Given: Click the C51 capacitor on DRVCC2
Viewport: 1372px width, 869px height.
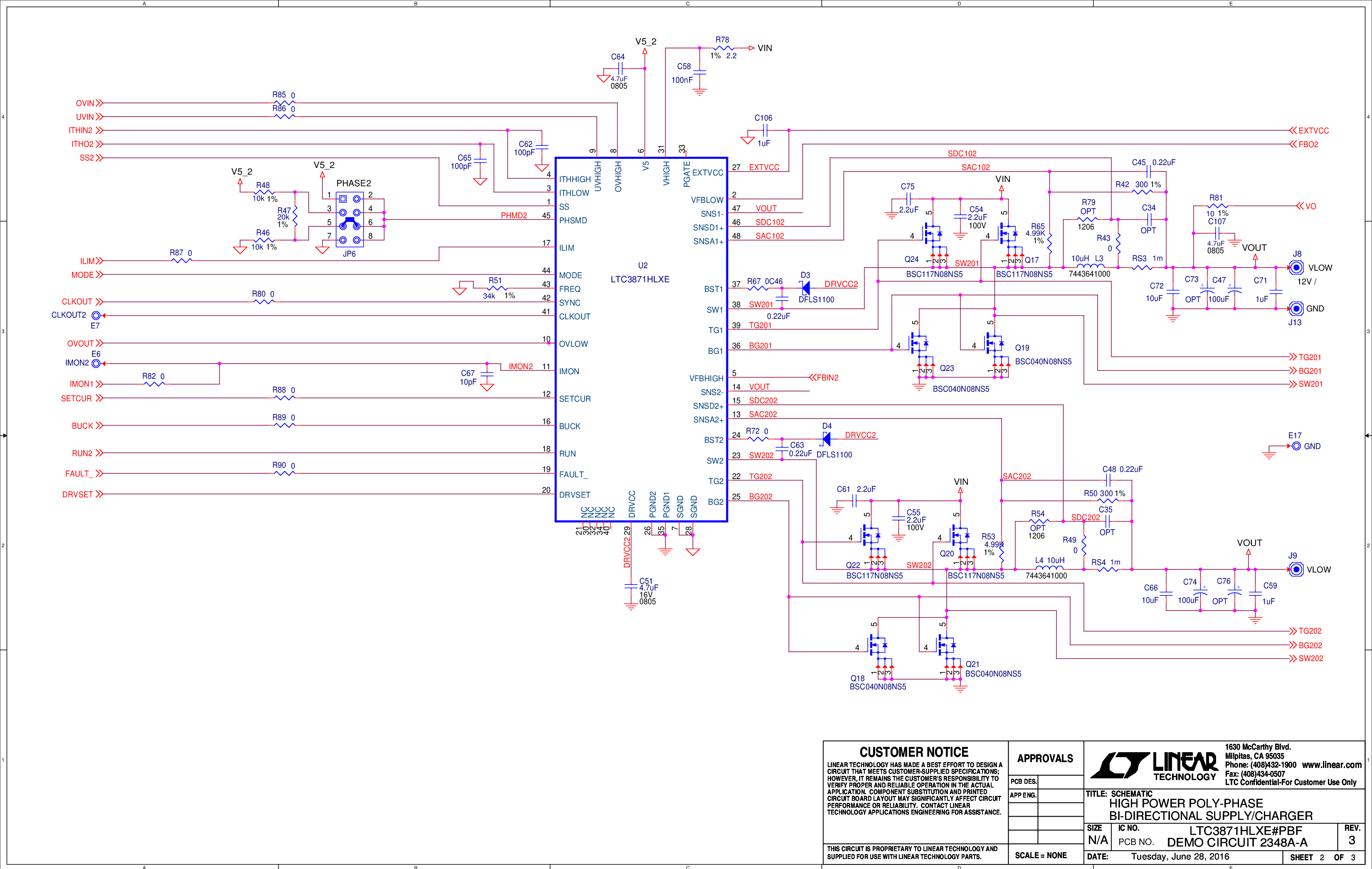Looking at the screenshot, I should 630,586.
